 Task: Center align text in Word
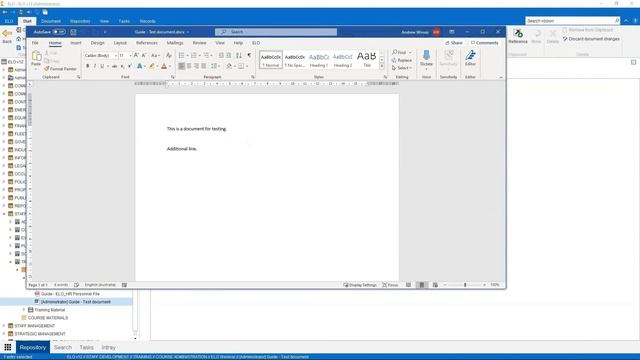click(x=189, y=66)
